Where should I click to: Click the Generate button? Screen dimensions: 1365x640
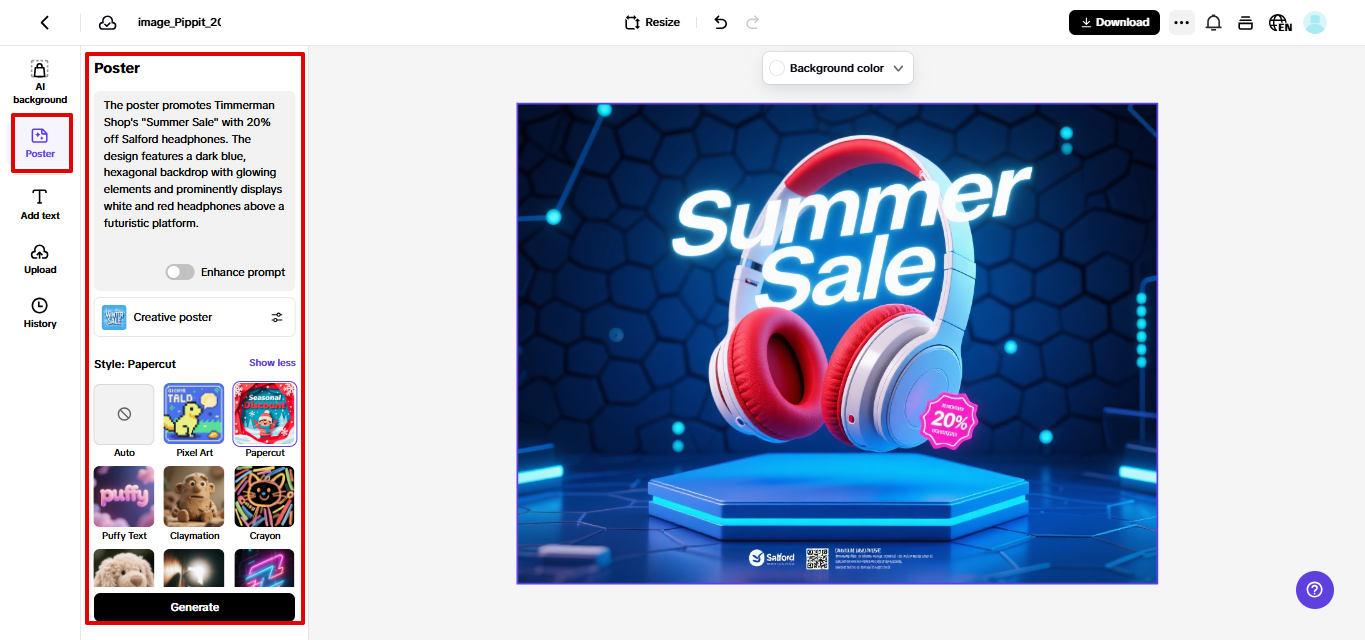click(x=195, y=607)
